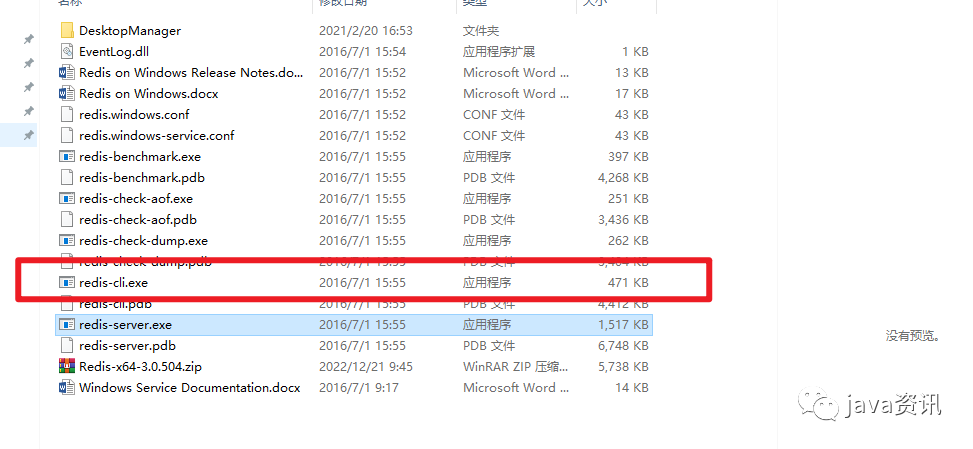Screen dimensions: 973x449
Task: Click the EventLog.dll file icon
Action: tap(67, 51)
